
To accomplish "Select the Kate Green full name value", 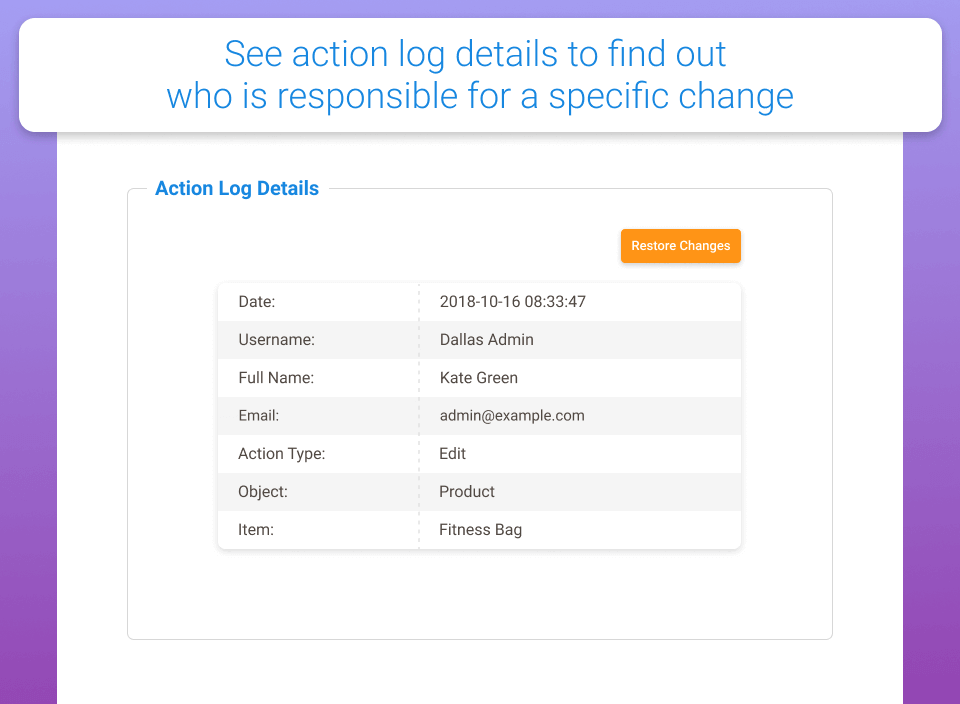I will (x=478, y=377).
